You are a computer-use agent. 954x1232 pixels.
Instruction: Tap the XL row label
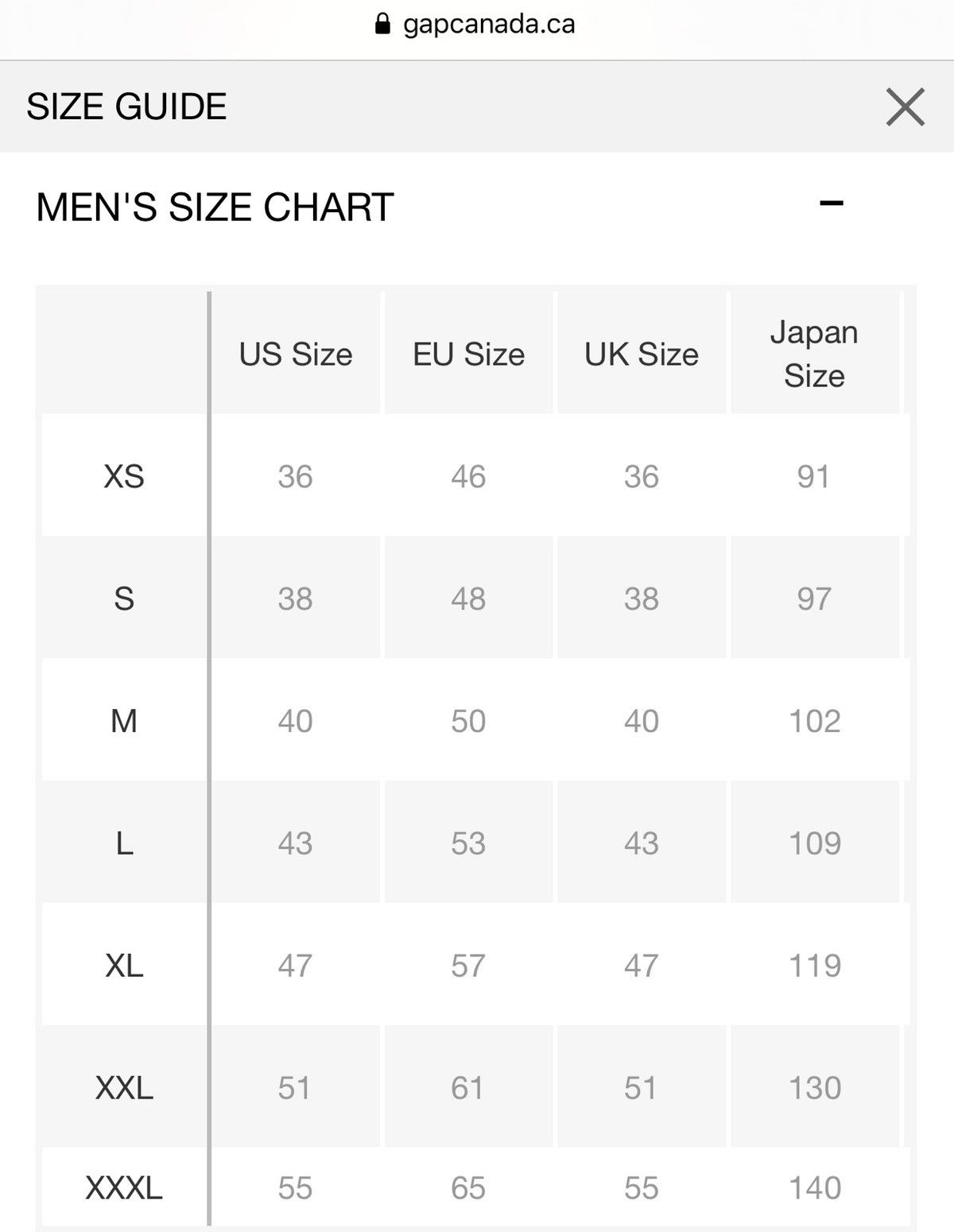coord(124,966)
